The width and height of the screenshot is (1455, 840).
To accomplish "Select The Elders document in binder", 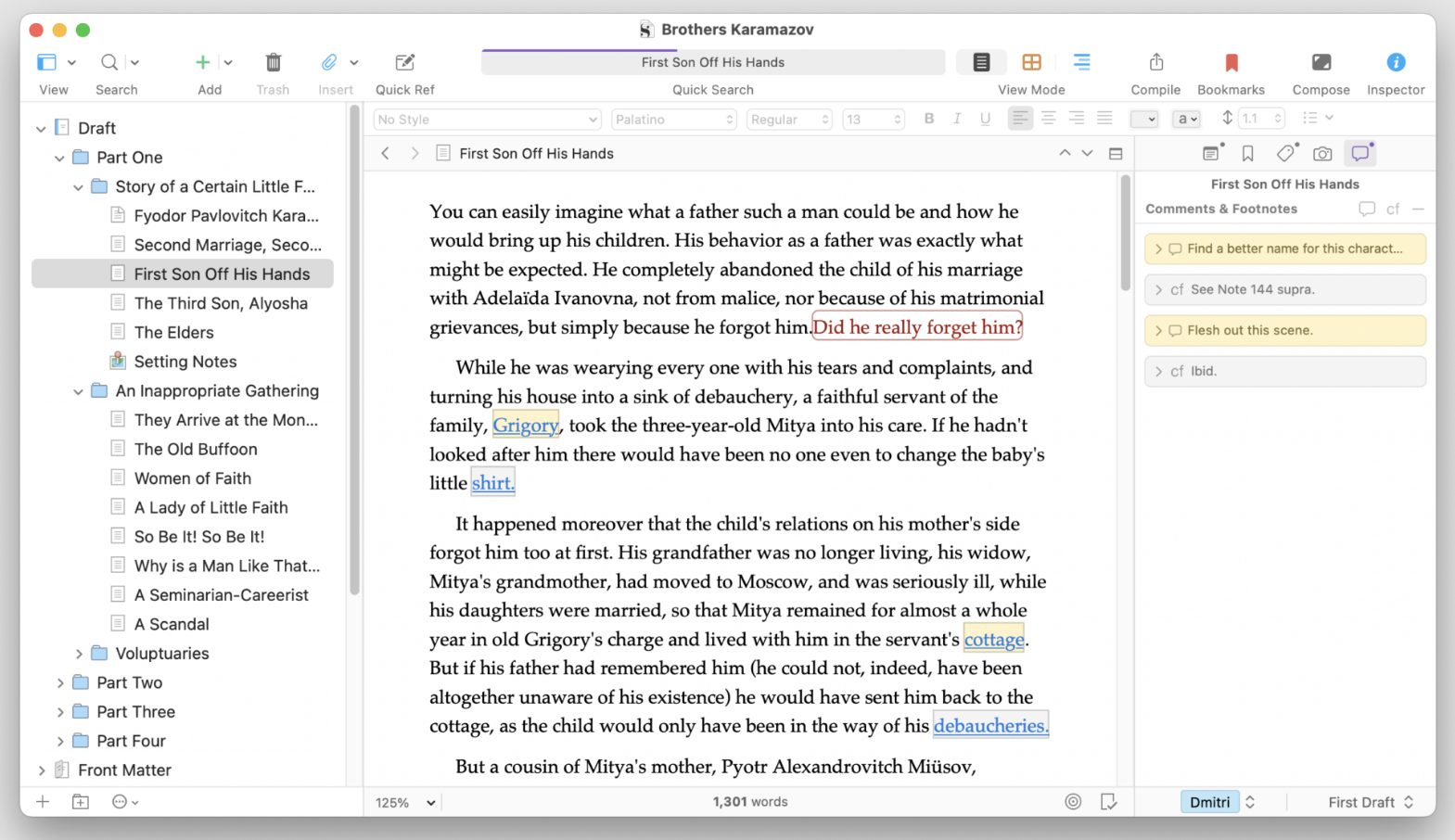I will pyautogui.click(x=173, y=332).
